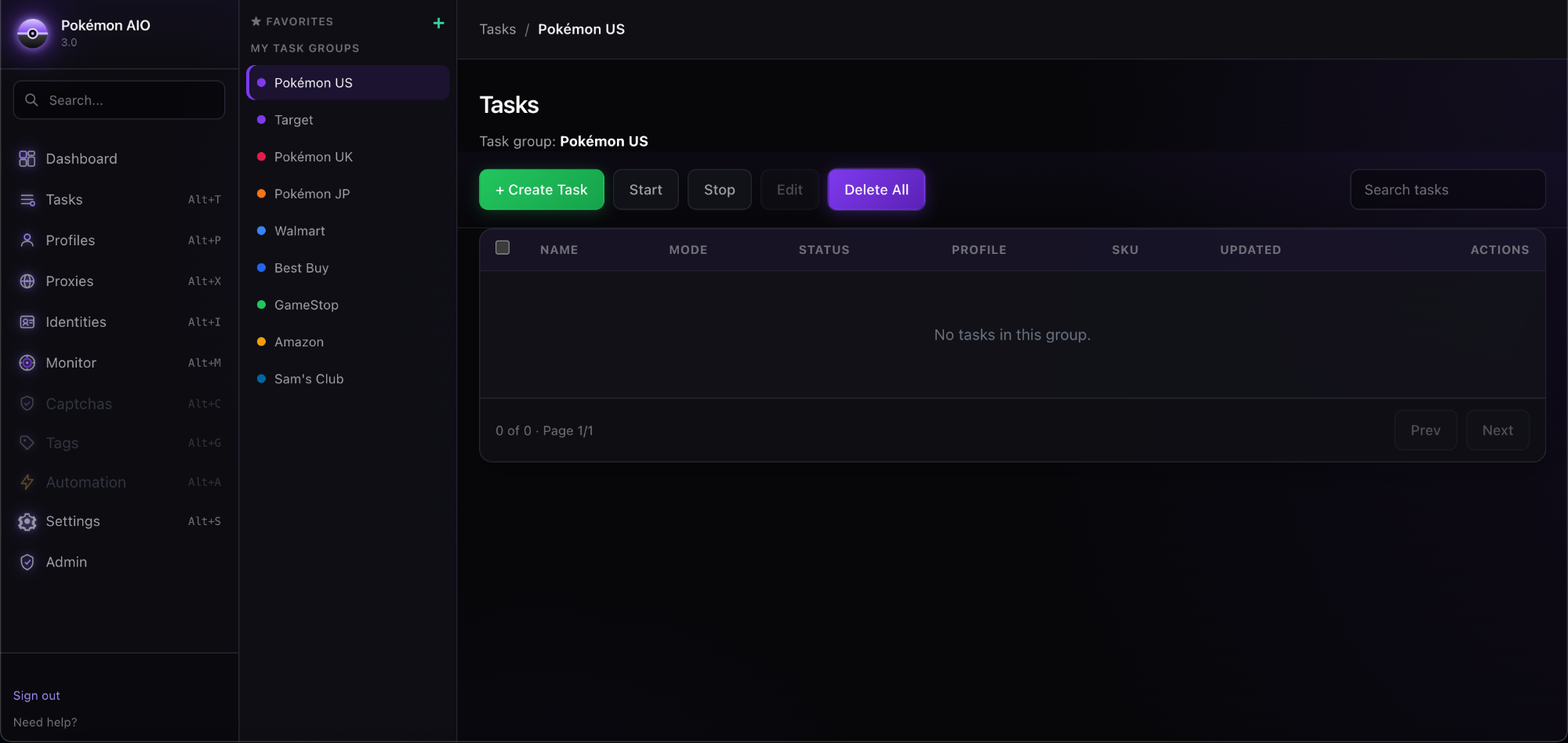Click the Admin shield icon
Screen dimensions: 1568x743
[x=27, y=562]
